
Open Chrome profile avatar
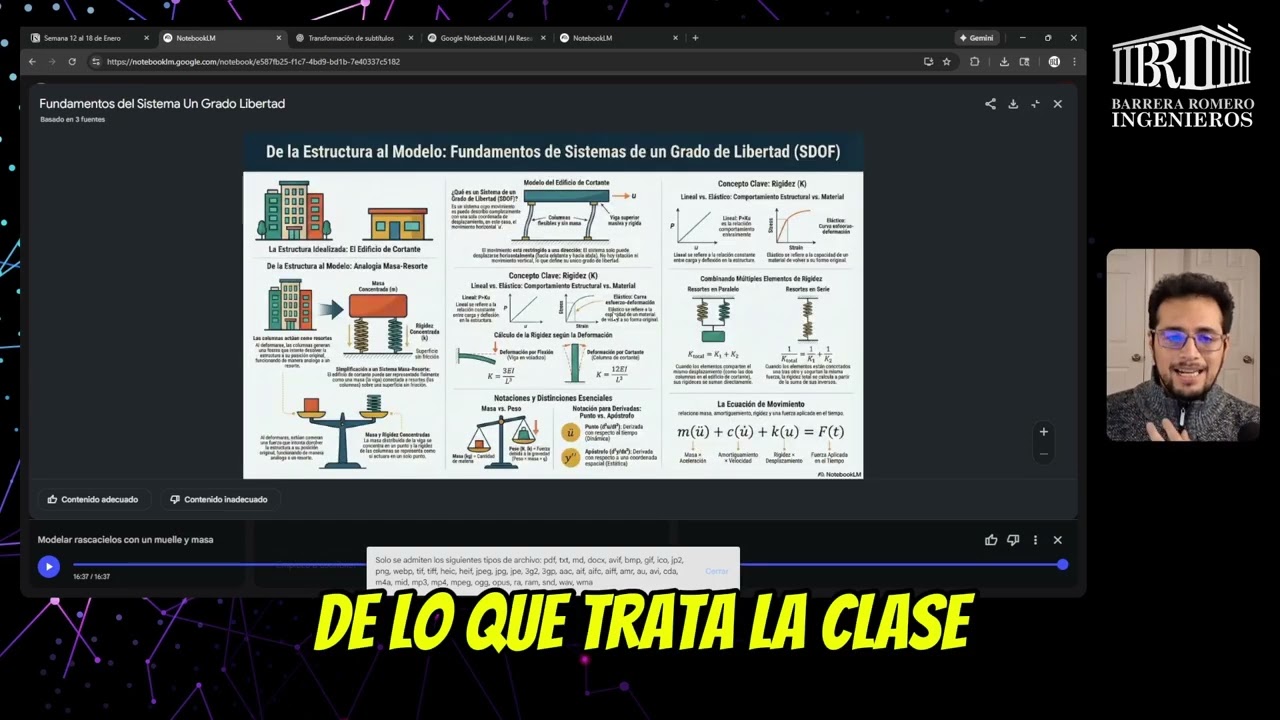(x=1053, y=62)
